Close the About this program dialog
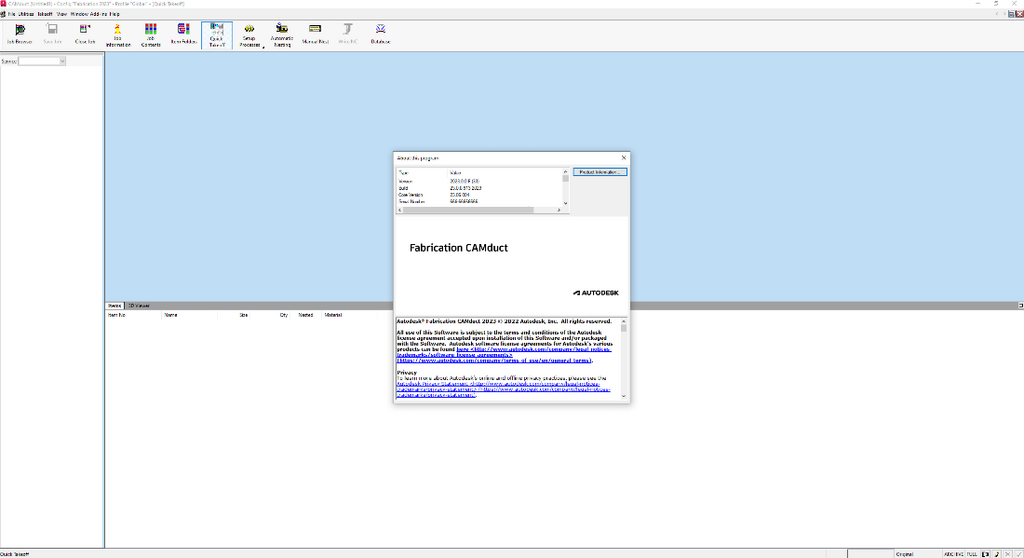 [624, 157]
